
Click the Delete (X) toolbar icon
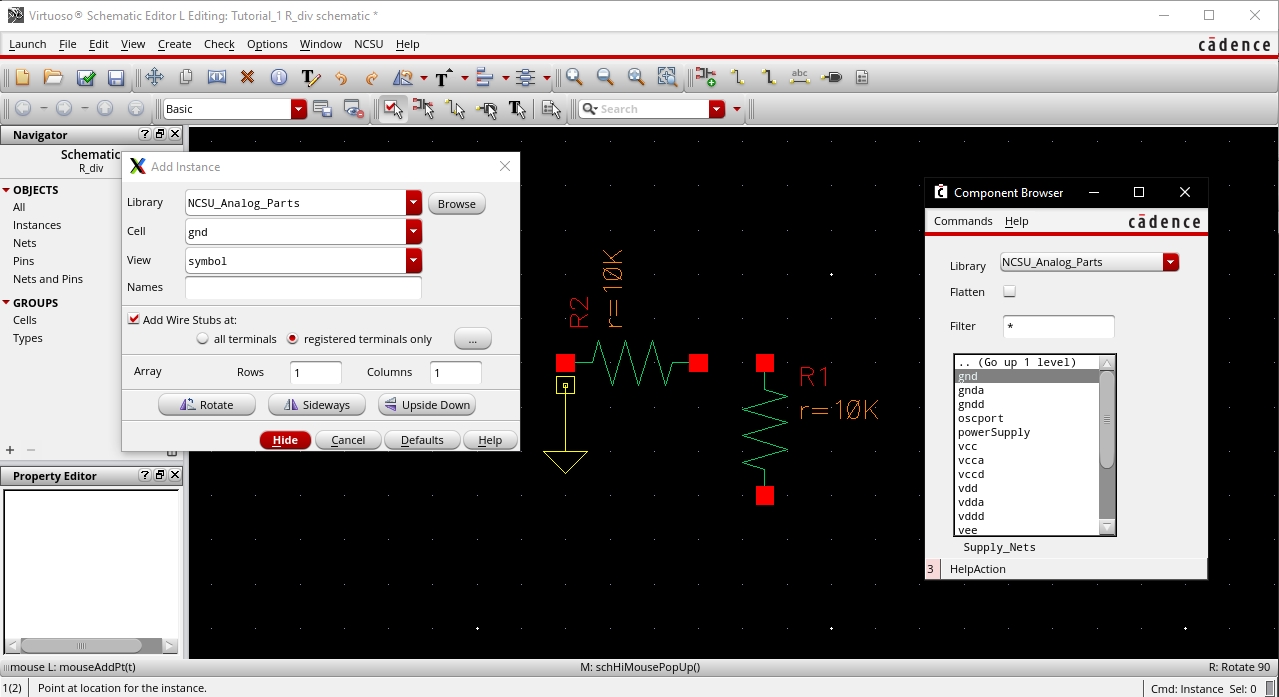[x=247, y=78]
